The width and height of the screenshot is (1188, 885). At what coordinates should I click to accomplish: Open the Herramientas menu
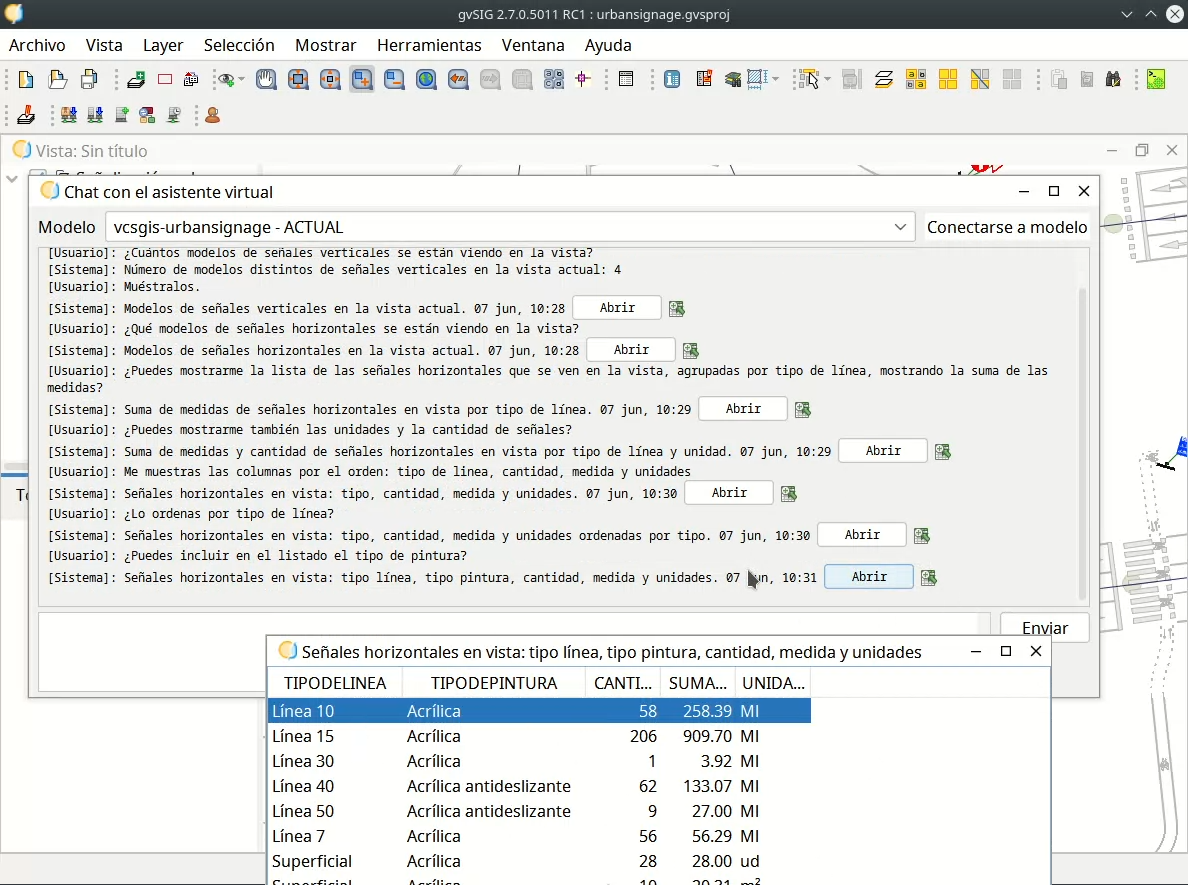coord(429,45)
